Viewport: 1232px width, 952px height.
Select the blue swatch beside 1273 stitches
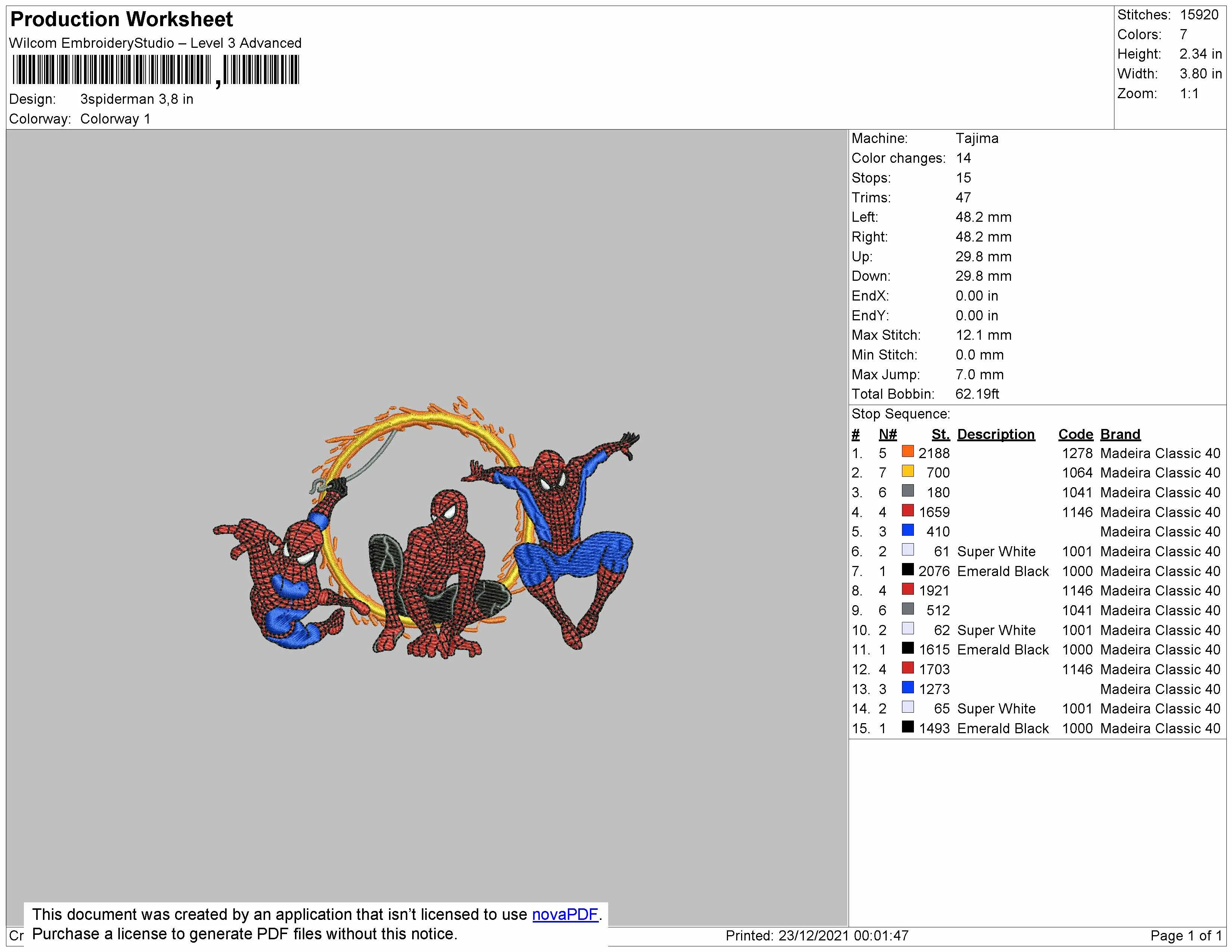908,687
